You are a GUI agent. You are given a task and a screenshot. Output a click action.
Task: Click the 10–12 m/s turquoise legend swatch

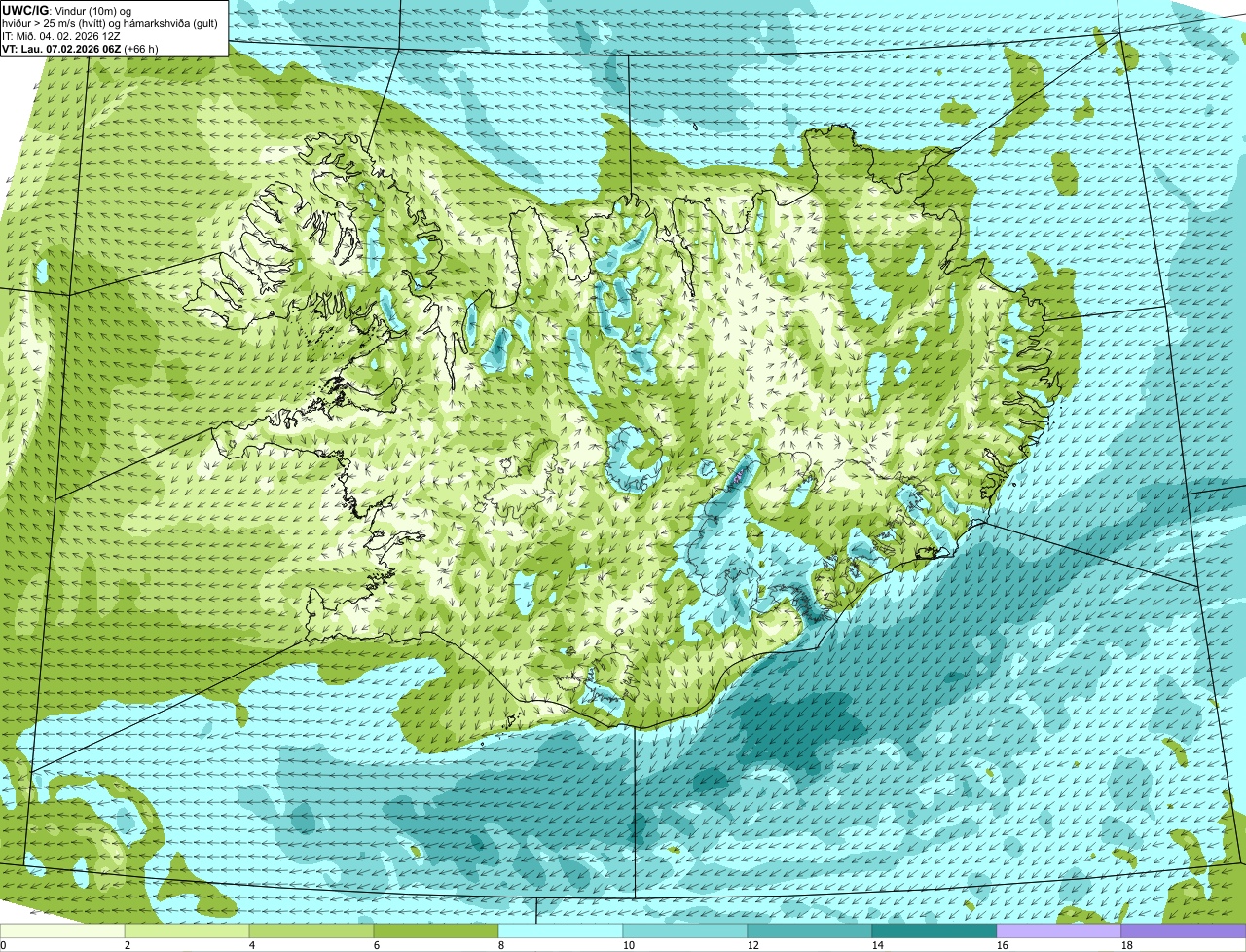coord(685,932)
